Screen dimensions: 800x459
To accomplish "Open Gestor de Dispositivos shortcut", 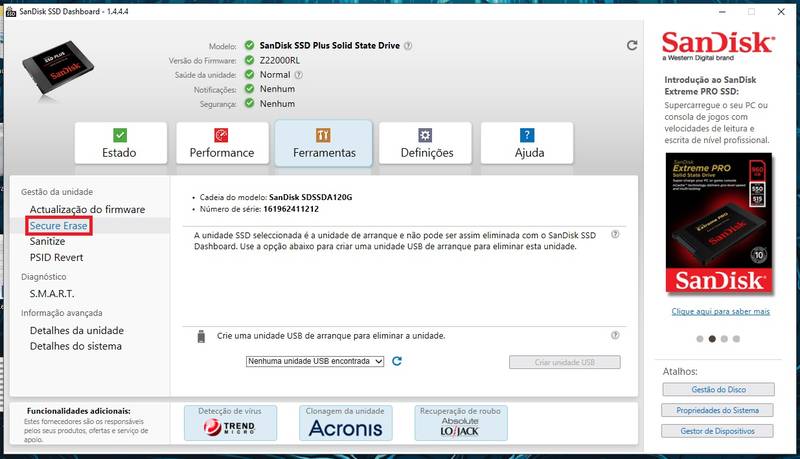I will [x=717, y=431].
